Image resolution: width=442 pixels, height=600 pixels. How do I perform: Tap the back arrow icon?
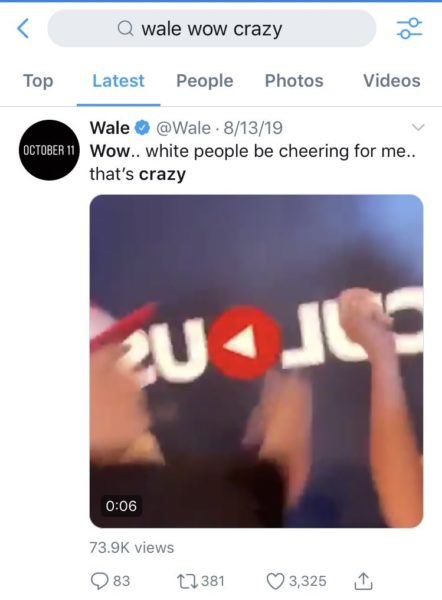click(x=23, y=29)
